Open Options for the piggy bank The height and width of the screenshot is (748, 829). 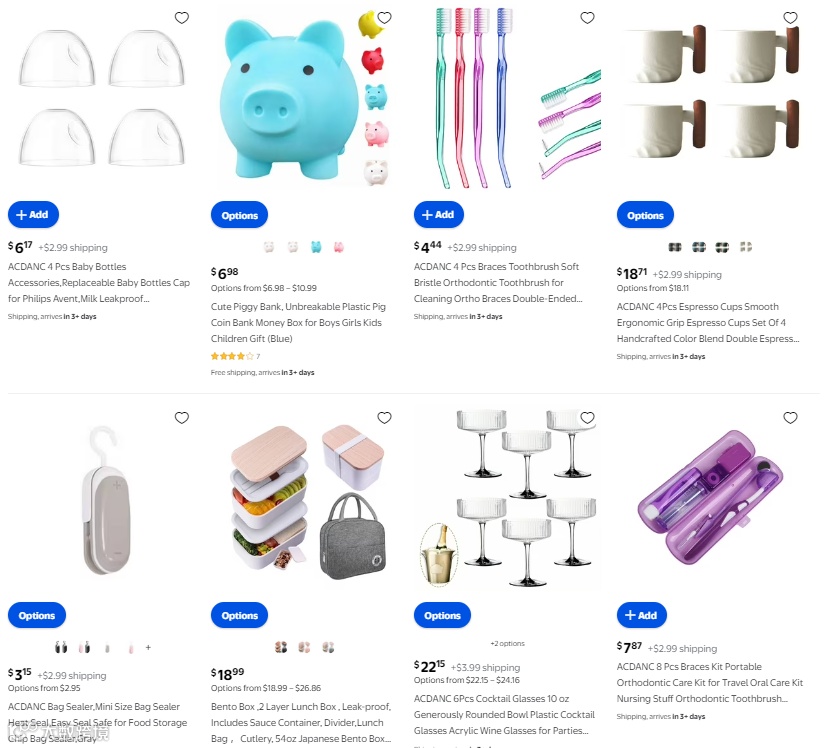(x=240, y=215)
